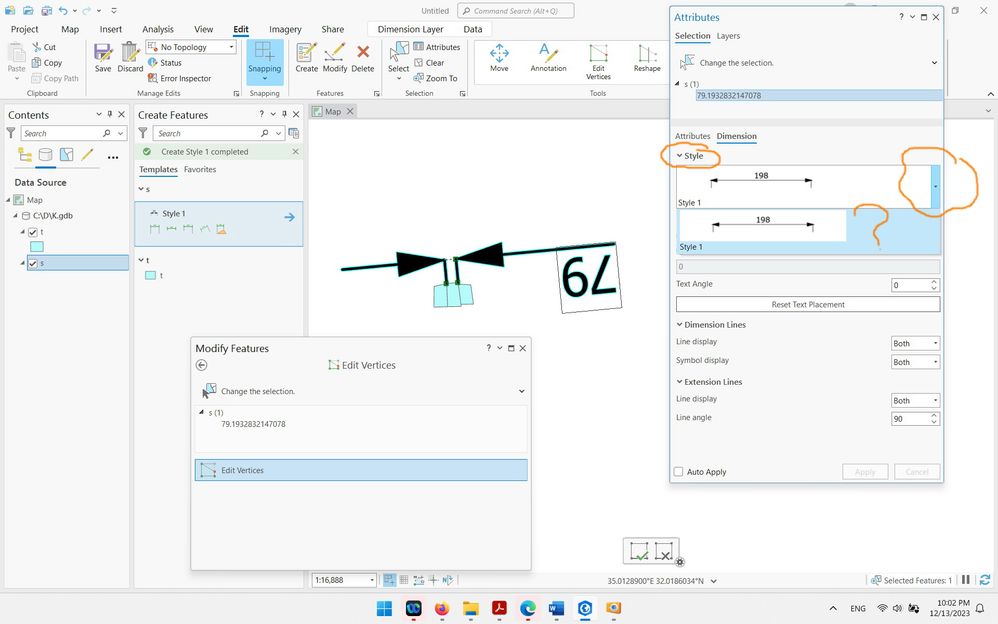Open the Dimension Layer contextual tab
Screen dimensions: 998x624
(411, 29)
